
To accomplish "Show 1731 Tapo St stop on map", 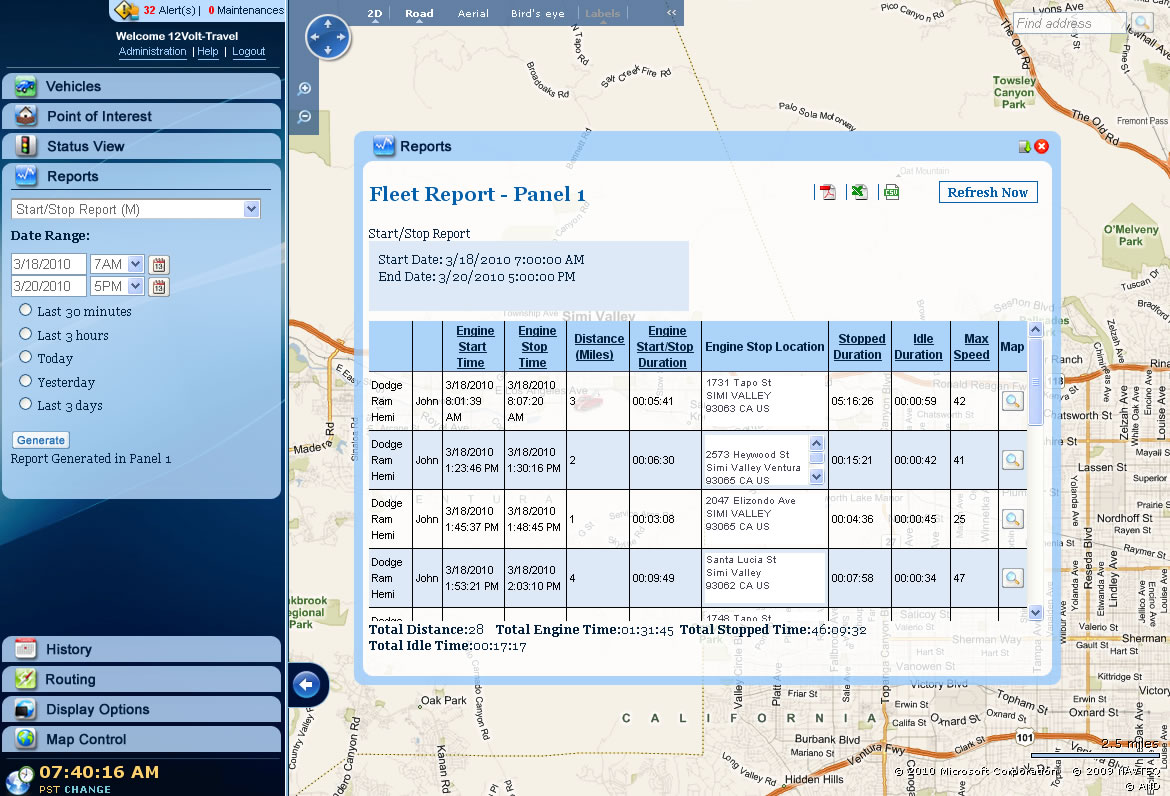I will (x=1013, y=401).
